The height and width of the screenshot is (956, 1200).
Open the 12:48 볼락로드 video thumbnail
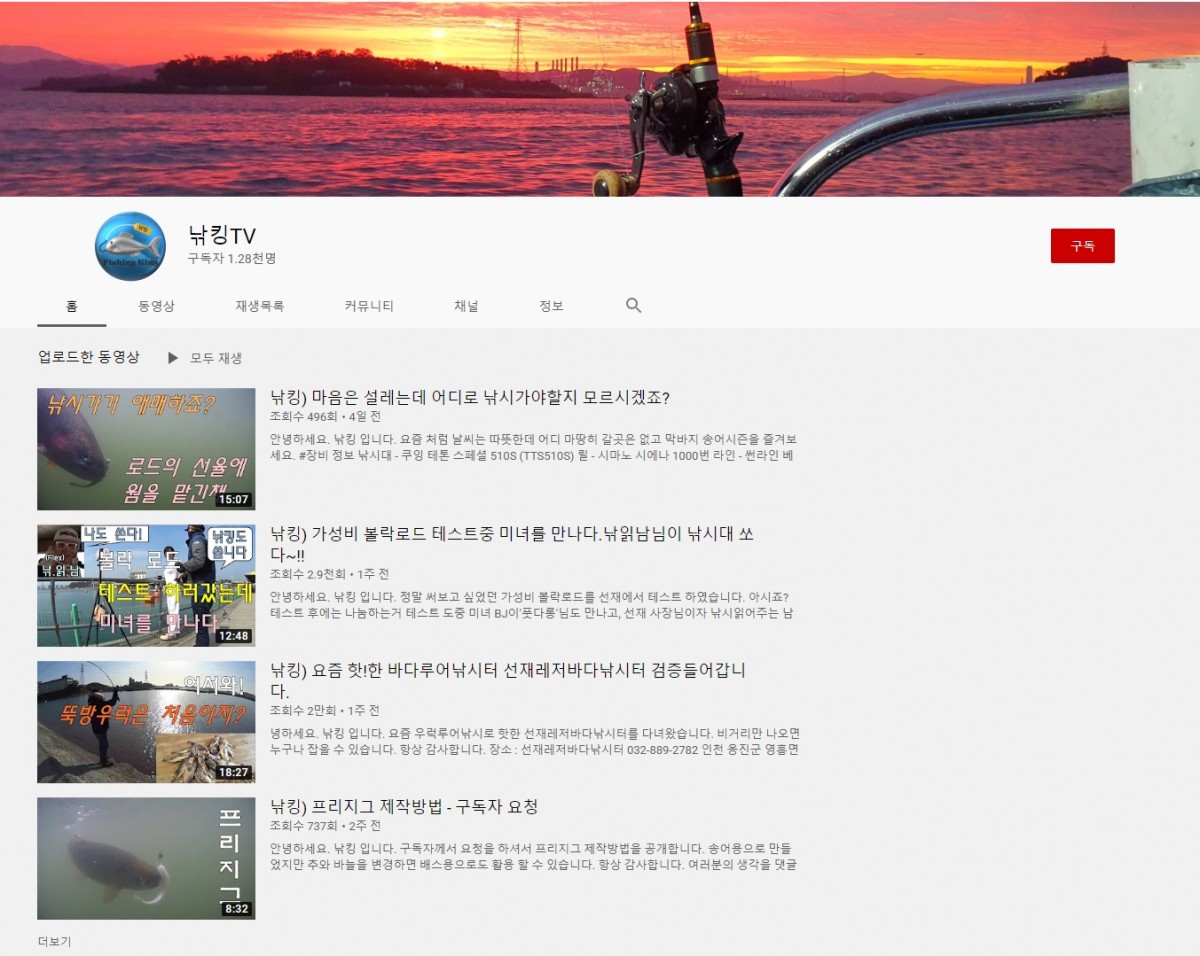(x=146, y=585)
